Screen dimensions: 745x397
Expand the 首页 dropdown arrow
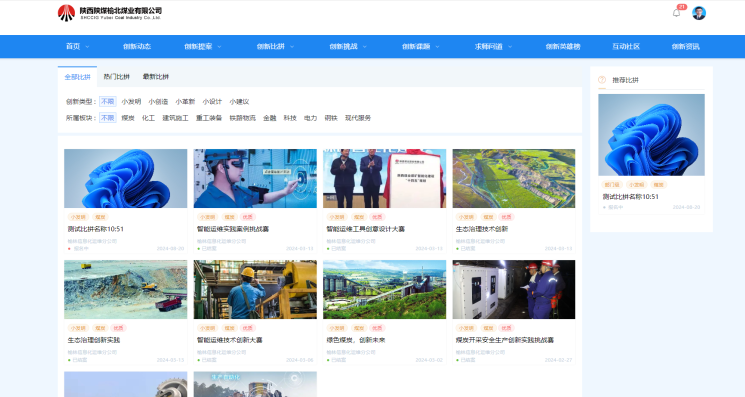[x=87, y=47]
